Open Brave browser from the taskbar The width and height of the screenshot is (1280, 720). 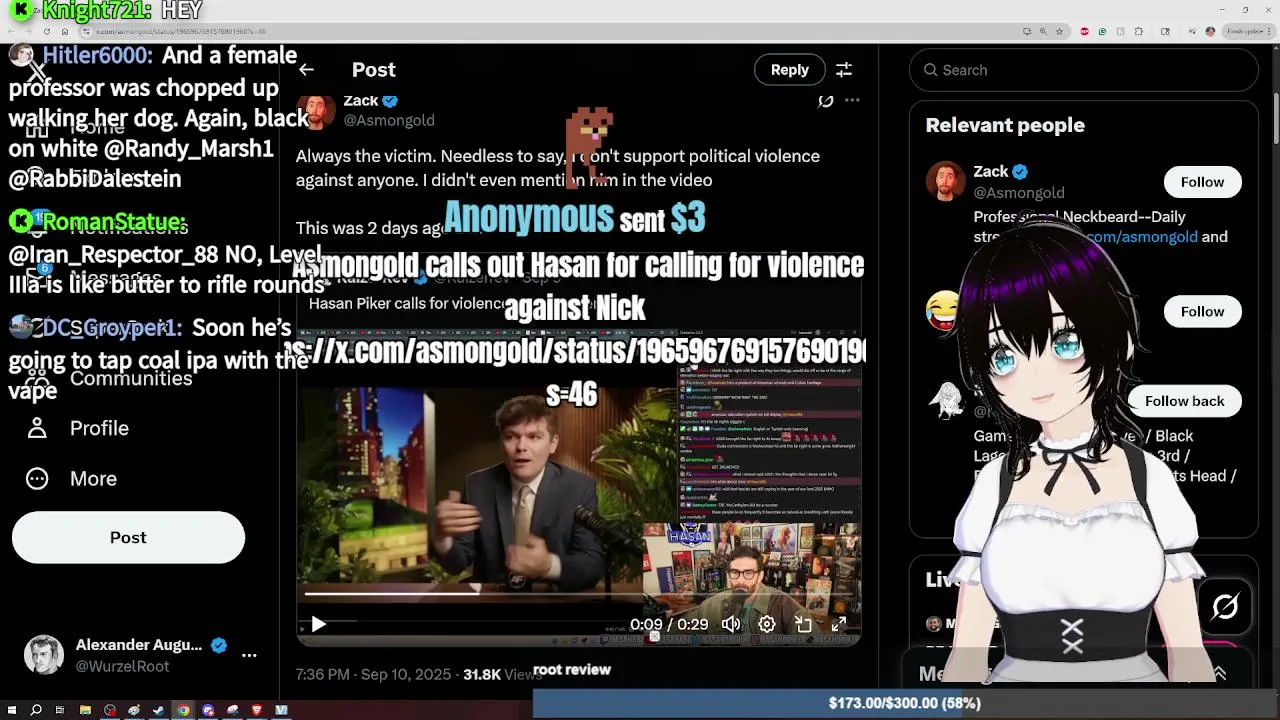(257, 710)
